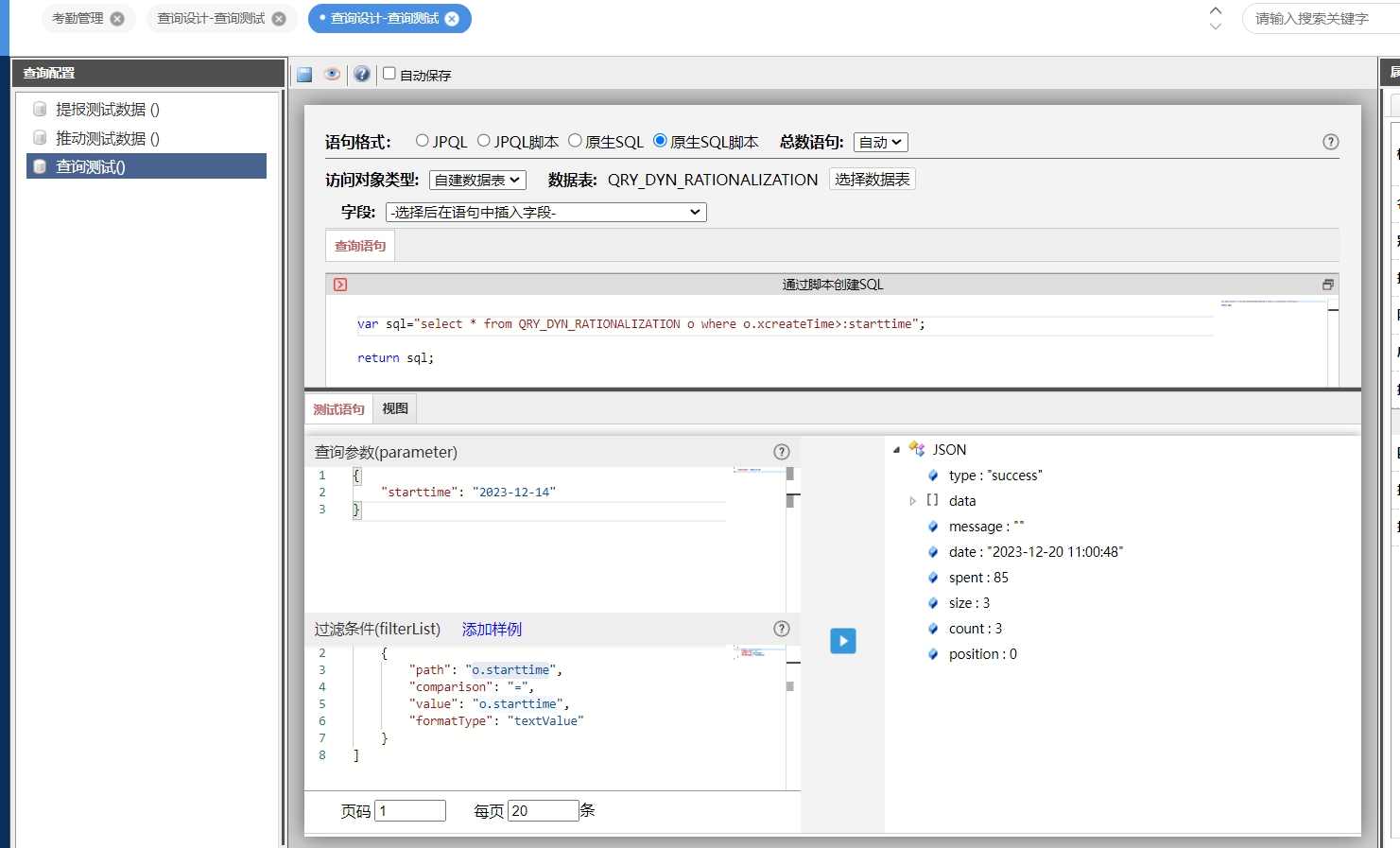Click help icon beside filterList header
Viewport: 1400px width, 848px height.
point(781,629)
